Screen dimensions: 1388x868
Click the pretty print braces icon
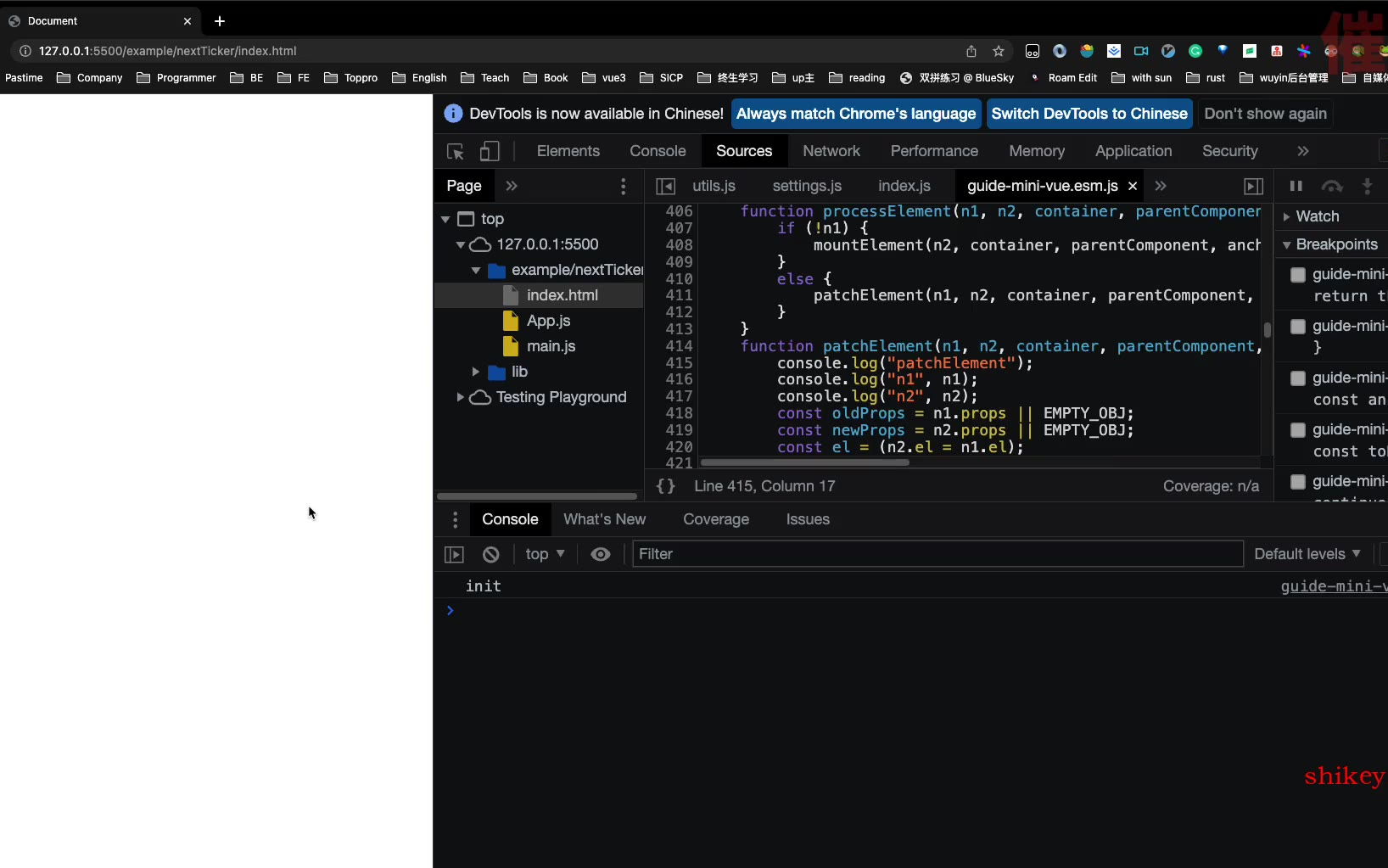click(x=666, y=486)
